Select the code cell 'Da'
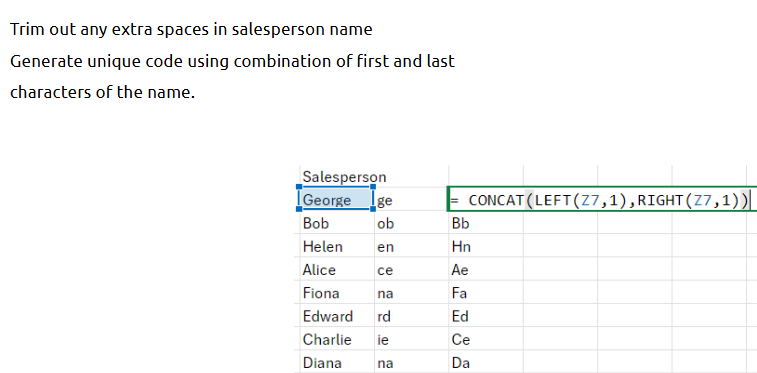Image resolution: width=757 pixels, height=373 pixels. pos(486,362)
